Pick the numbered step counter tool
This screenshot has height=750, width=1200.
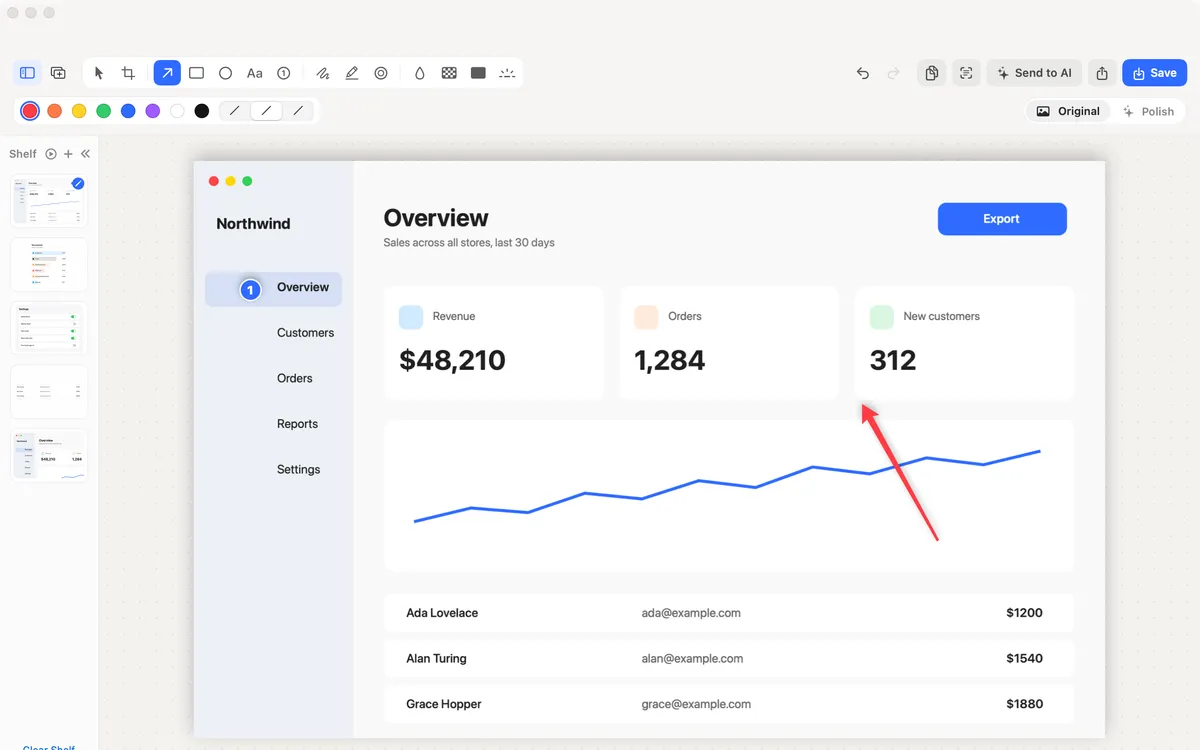tap(284, 73)
